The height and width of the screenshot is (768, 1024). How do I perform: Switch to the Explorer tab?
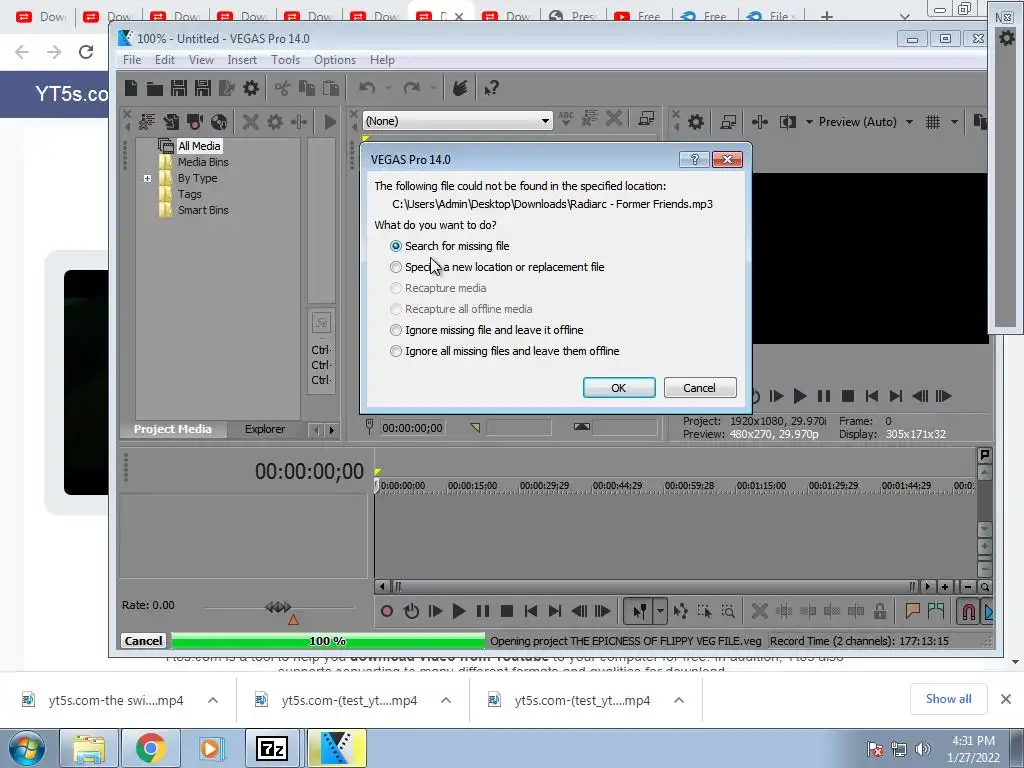[x=264, y=429]
